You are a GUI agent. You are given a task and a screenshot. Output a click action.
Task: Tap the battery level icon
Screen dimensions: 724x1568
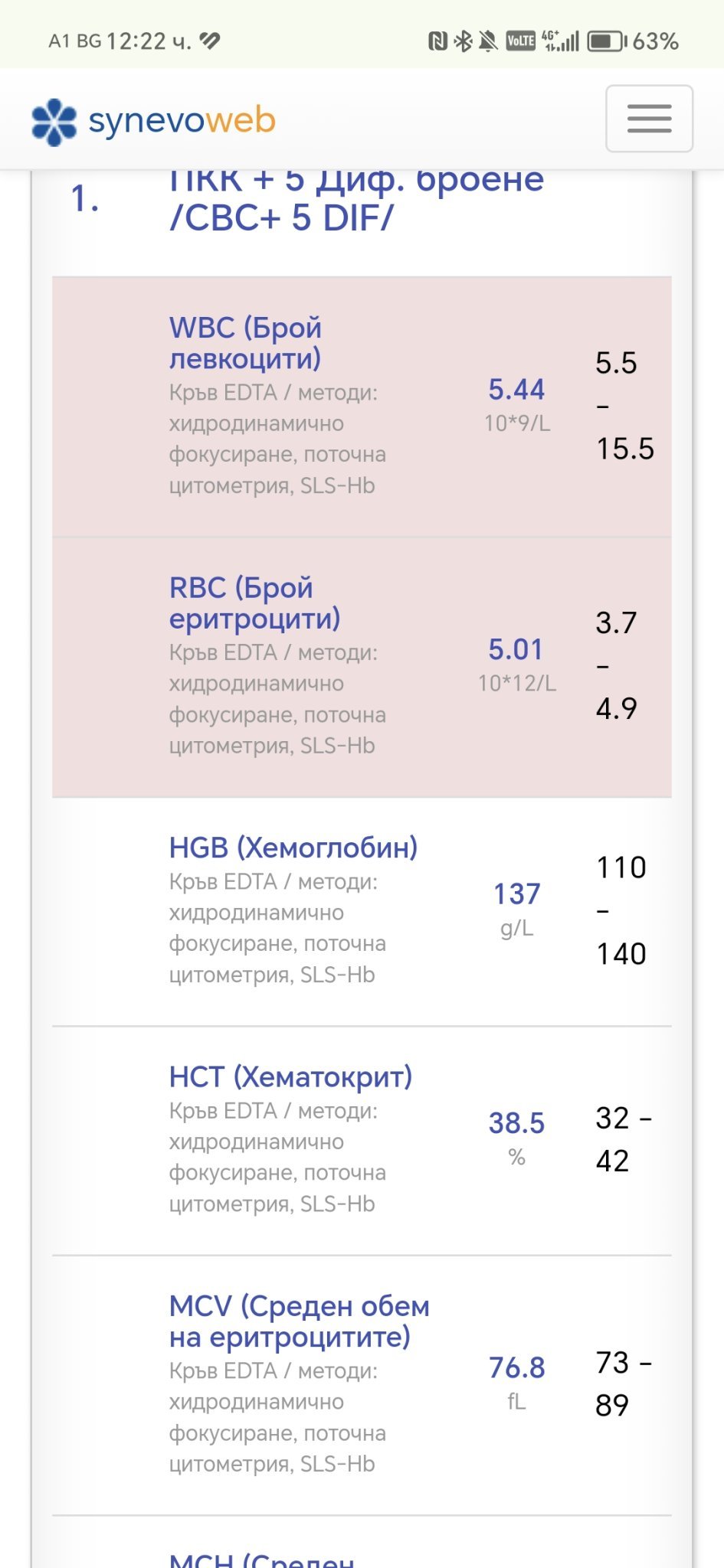606,41
